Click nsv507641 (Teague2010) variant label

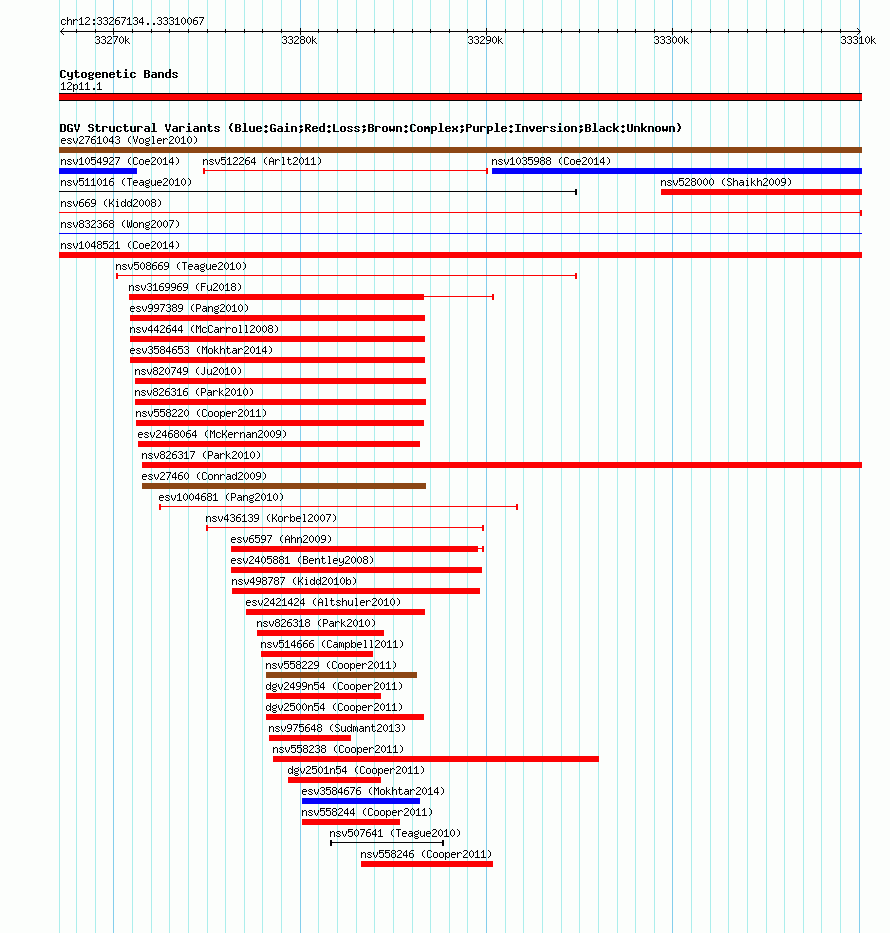click(396, 834)
